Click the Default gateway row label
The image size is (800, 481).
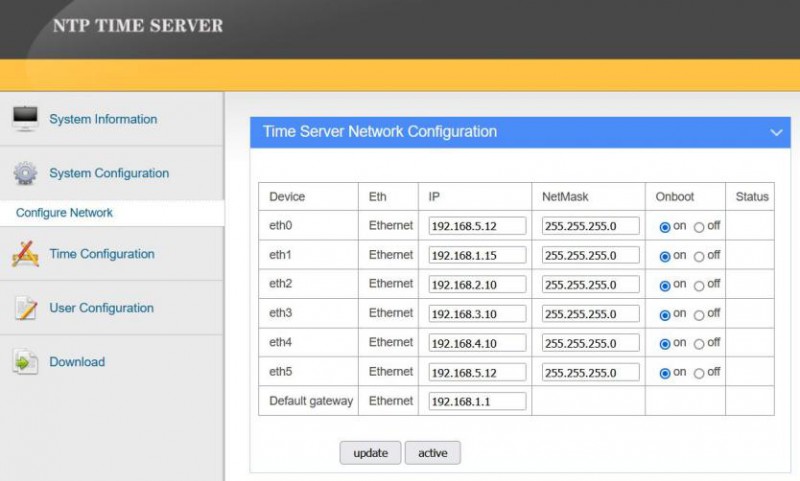click(x=311, y=401)
